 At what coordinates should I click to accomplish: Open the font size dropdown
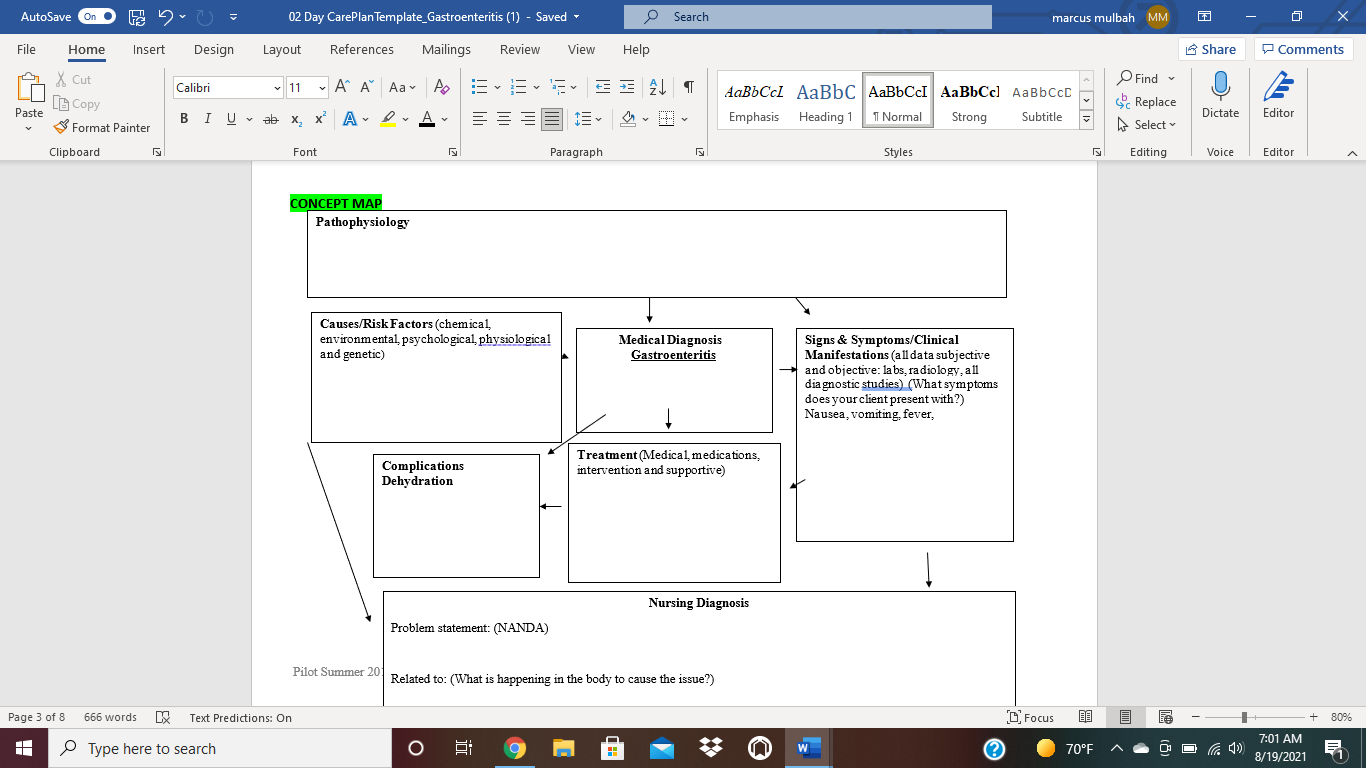pos(322,88)
